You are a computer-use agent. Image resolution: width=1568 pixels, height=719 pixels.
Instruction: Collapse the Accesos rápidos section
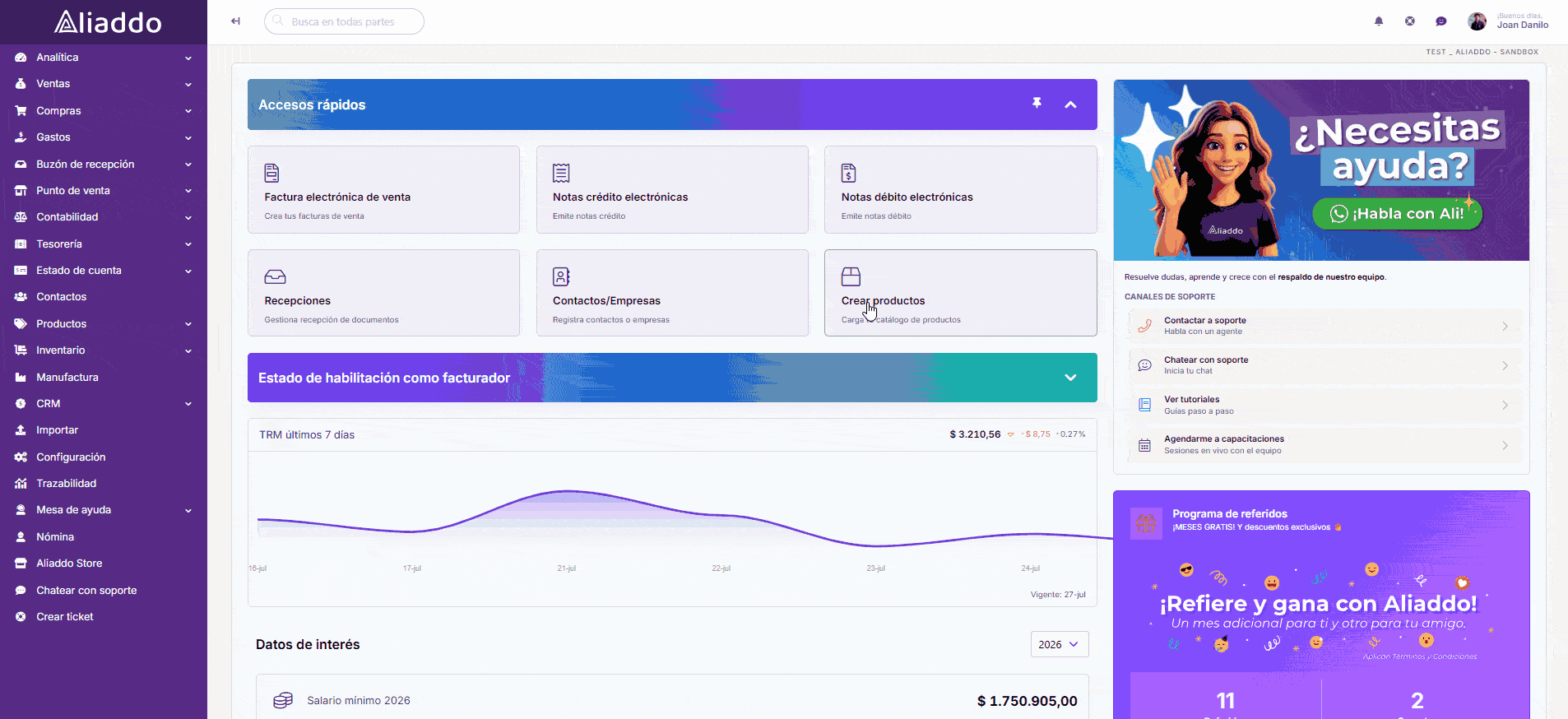click(x=1070, y=104)
